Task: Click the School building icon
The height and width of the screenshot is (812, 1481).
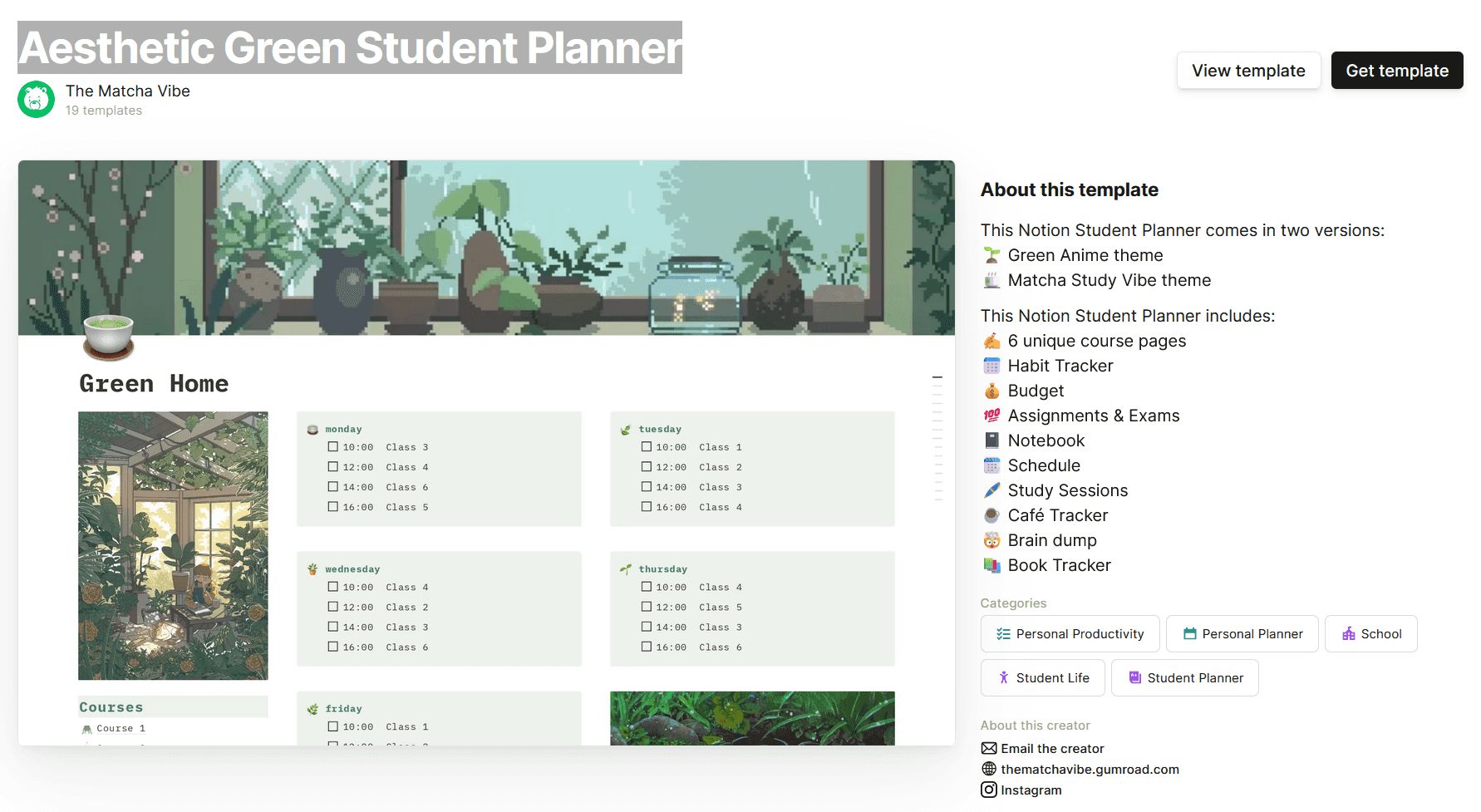Action: pyautogui.click(x=1349, y=634)
